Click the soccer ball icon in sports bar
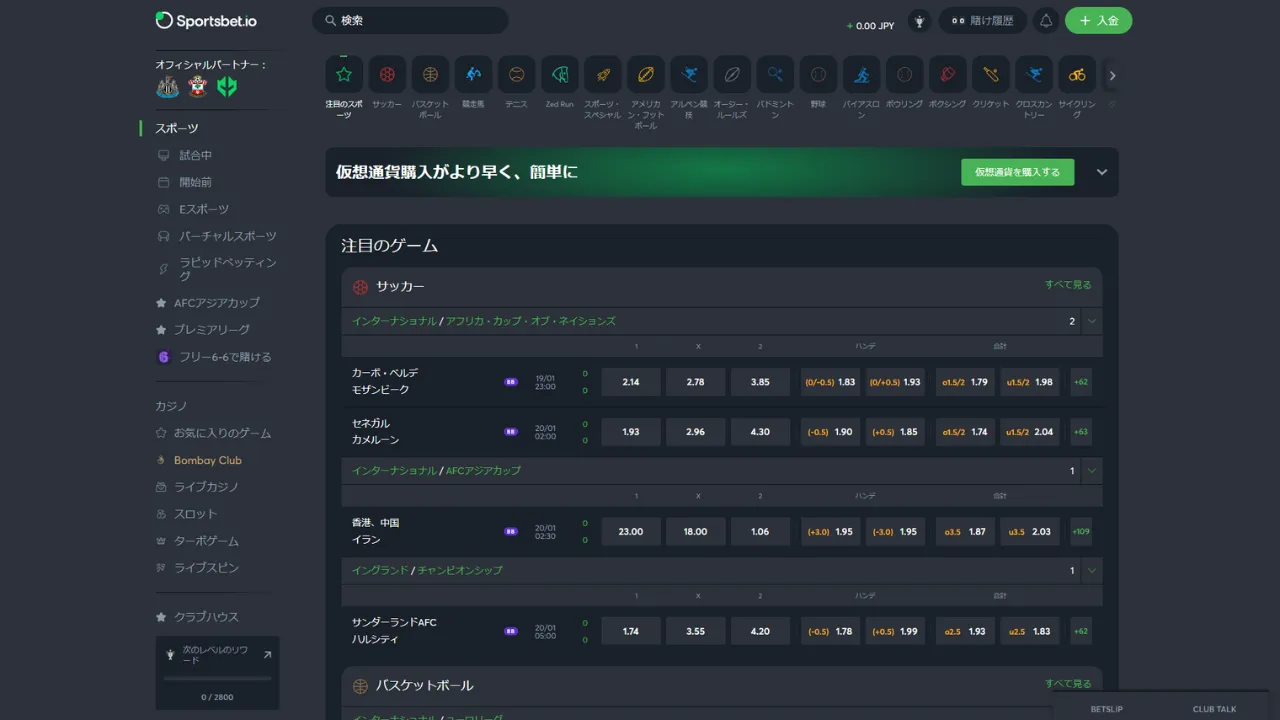1280x720 pixels. [x=387, y=75]
